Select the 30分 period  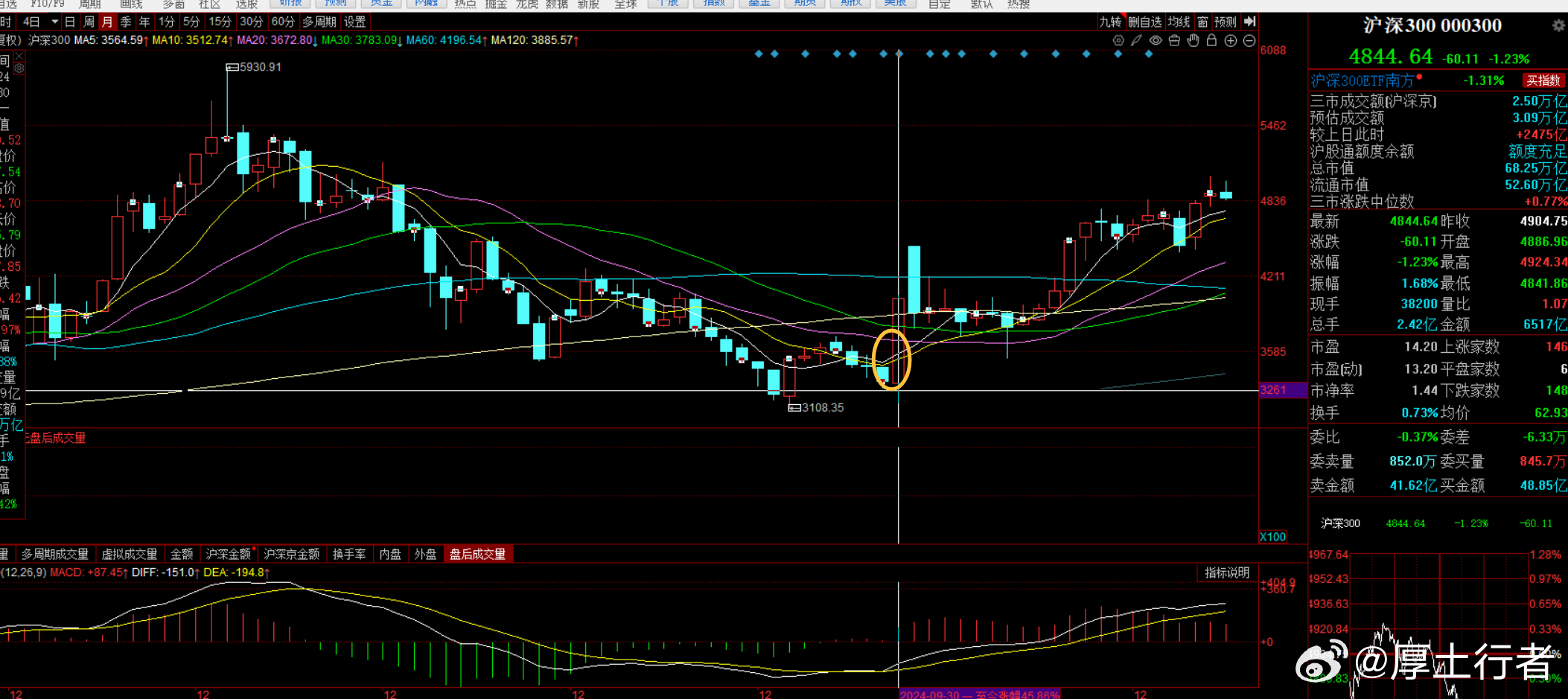point(251,22)
